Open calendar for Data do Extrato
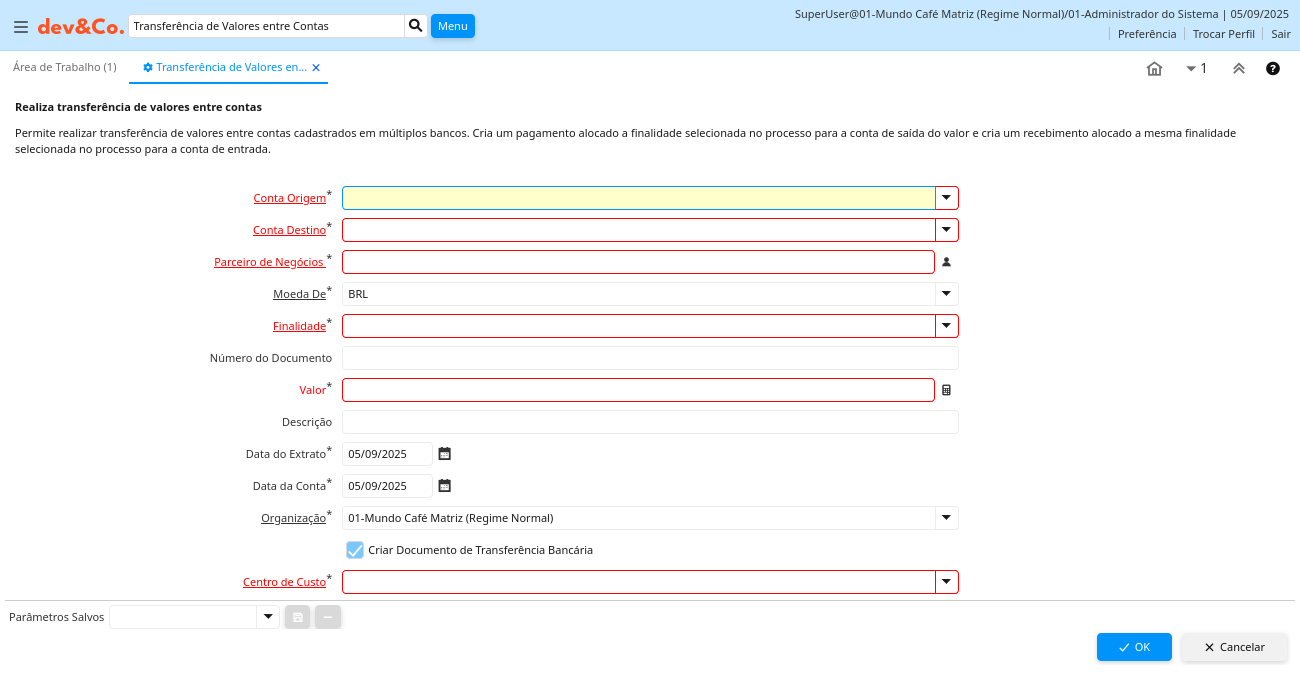 (x=445, y=454)
